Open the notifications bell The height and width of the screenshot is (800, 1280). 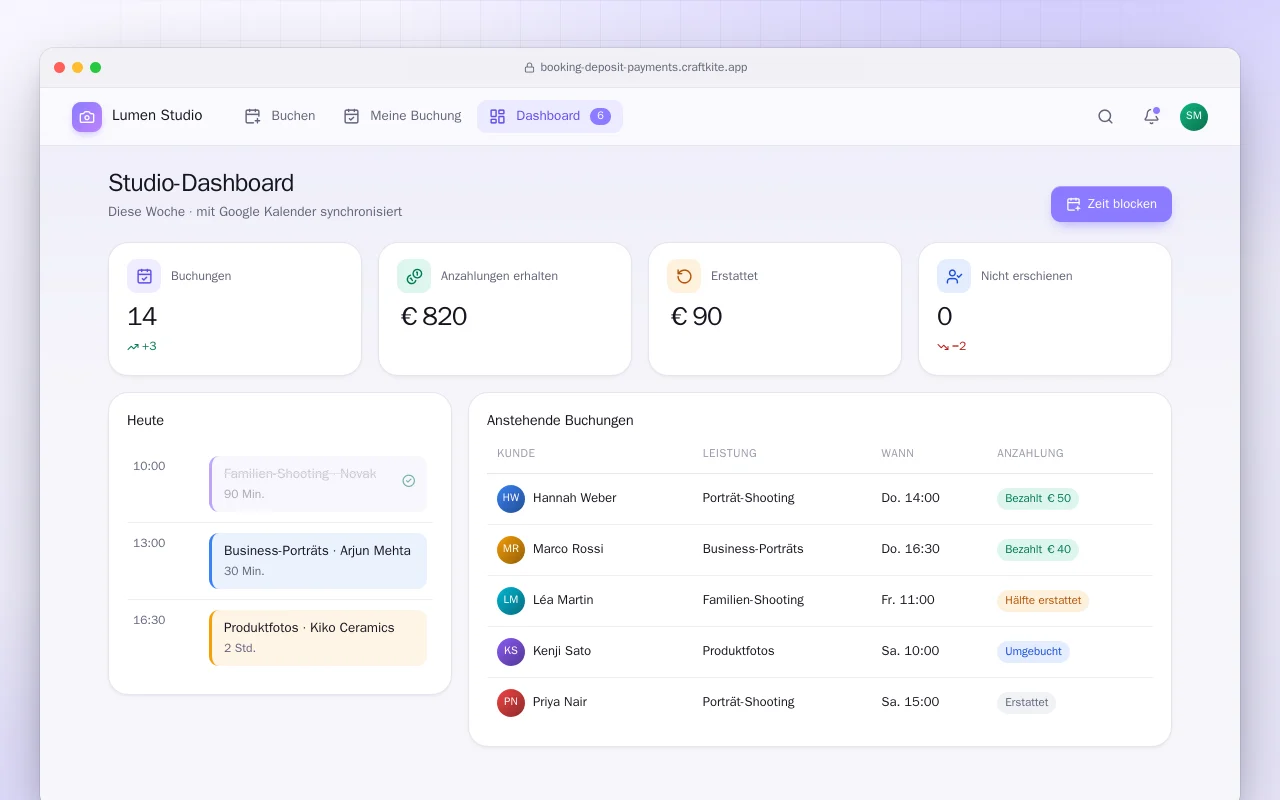(1151, 116)
